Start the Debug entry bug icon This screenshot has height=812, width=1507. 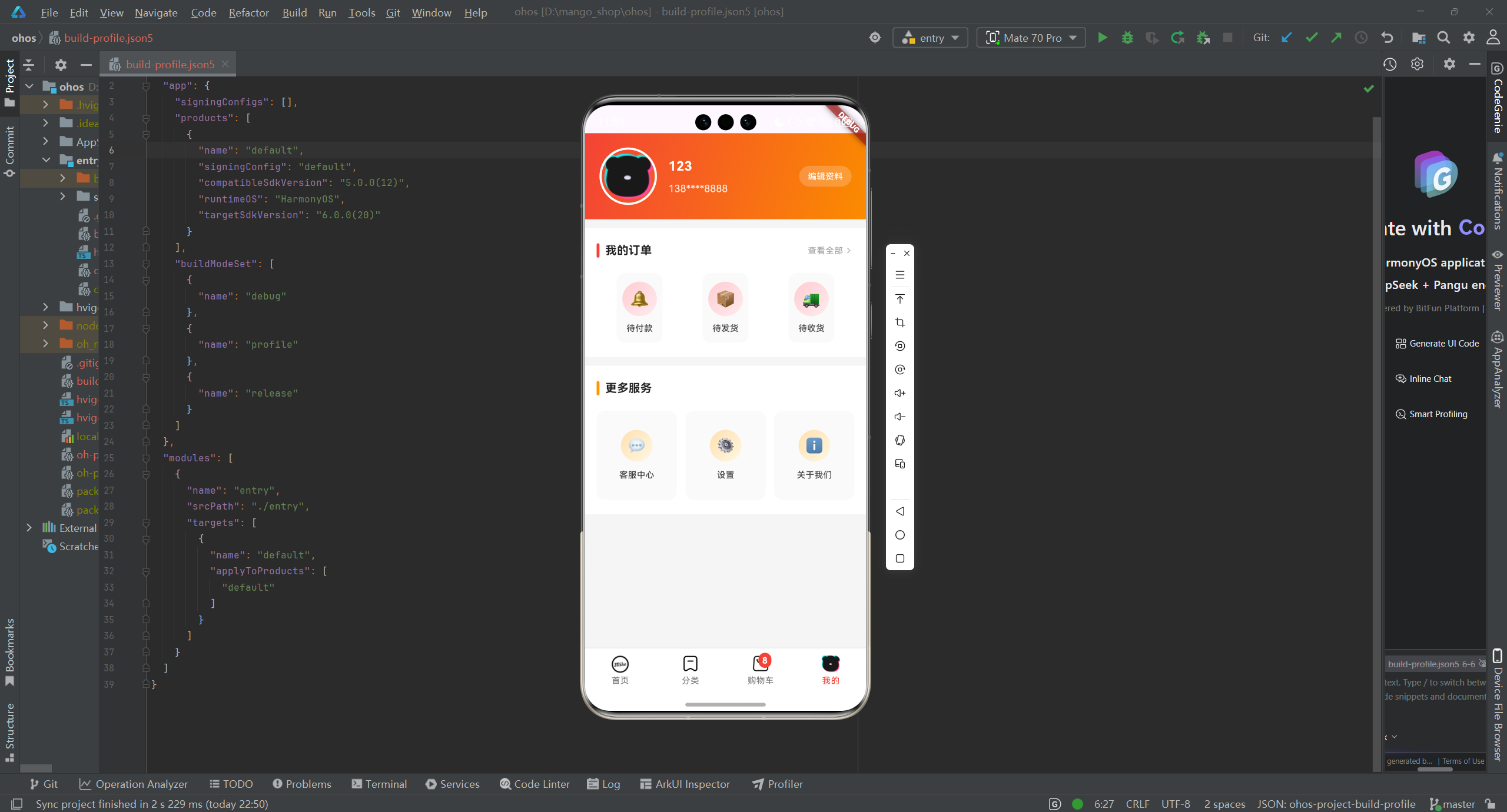pos(1127,38)
